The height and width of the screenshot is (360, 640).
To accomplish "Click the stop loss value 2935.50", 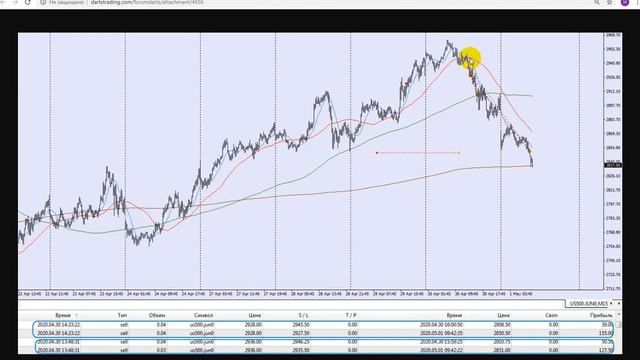I will 301,350.
